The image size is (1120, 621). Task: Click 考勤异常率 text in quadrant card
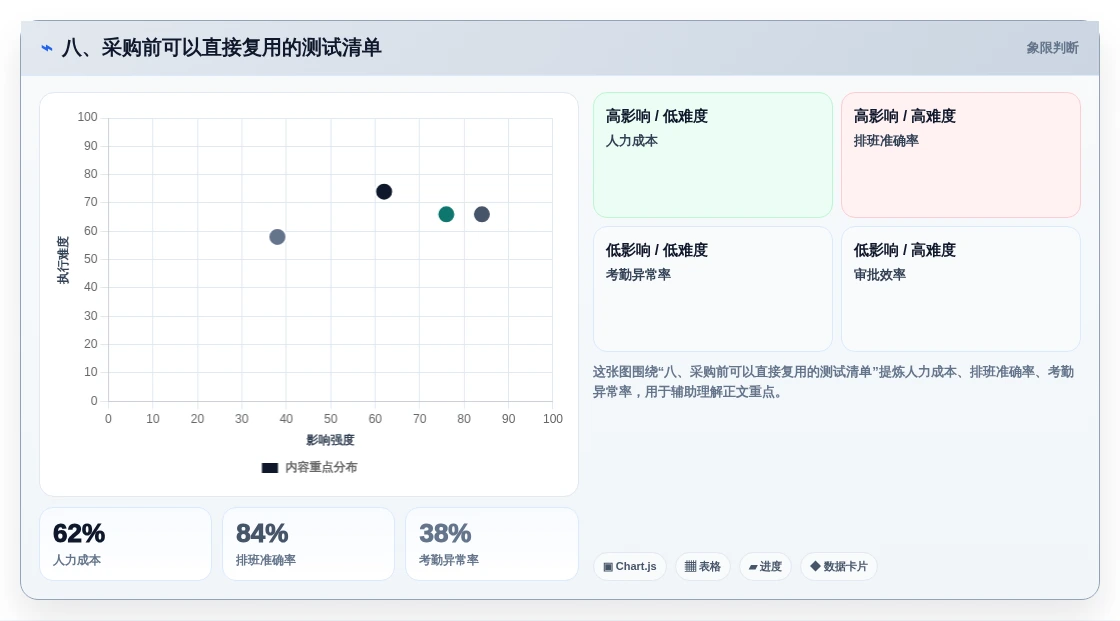pos(638,274)
